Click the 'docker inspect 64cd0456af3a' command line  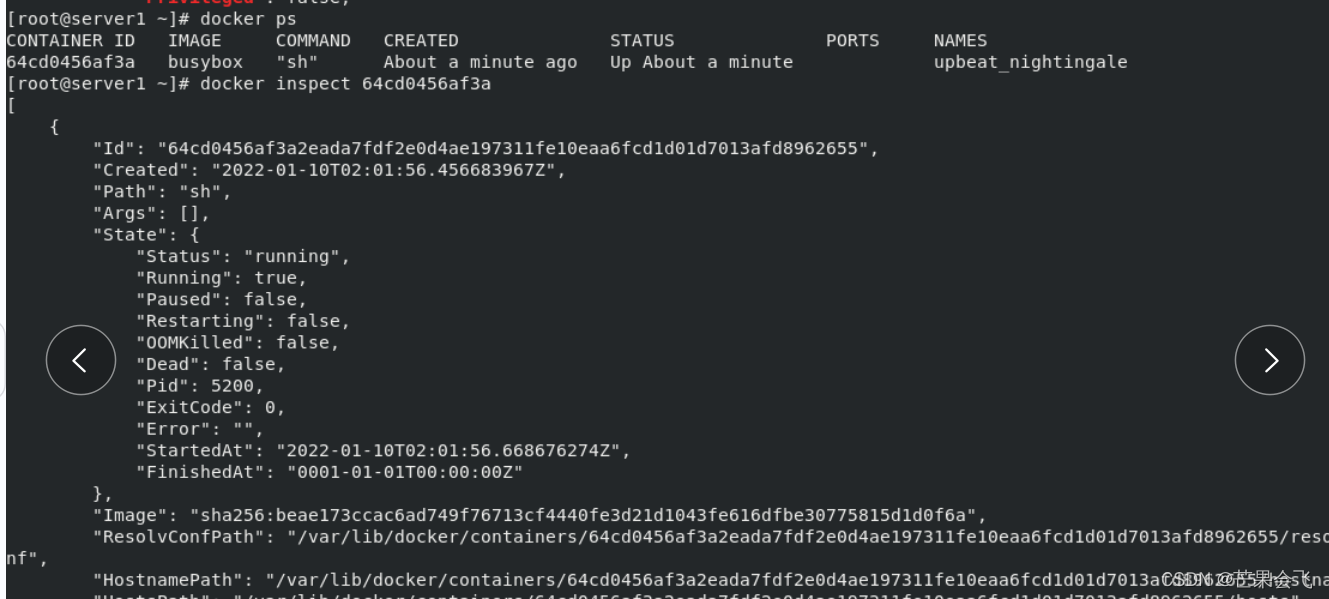345,84
